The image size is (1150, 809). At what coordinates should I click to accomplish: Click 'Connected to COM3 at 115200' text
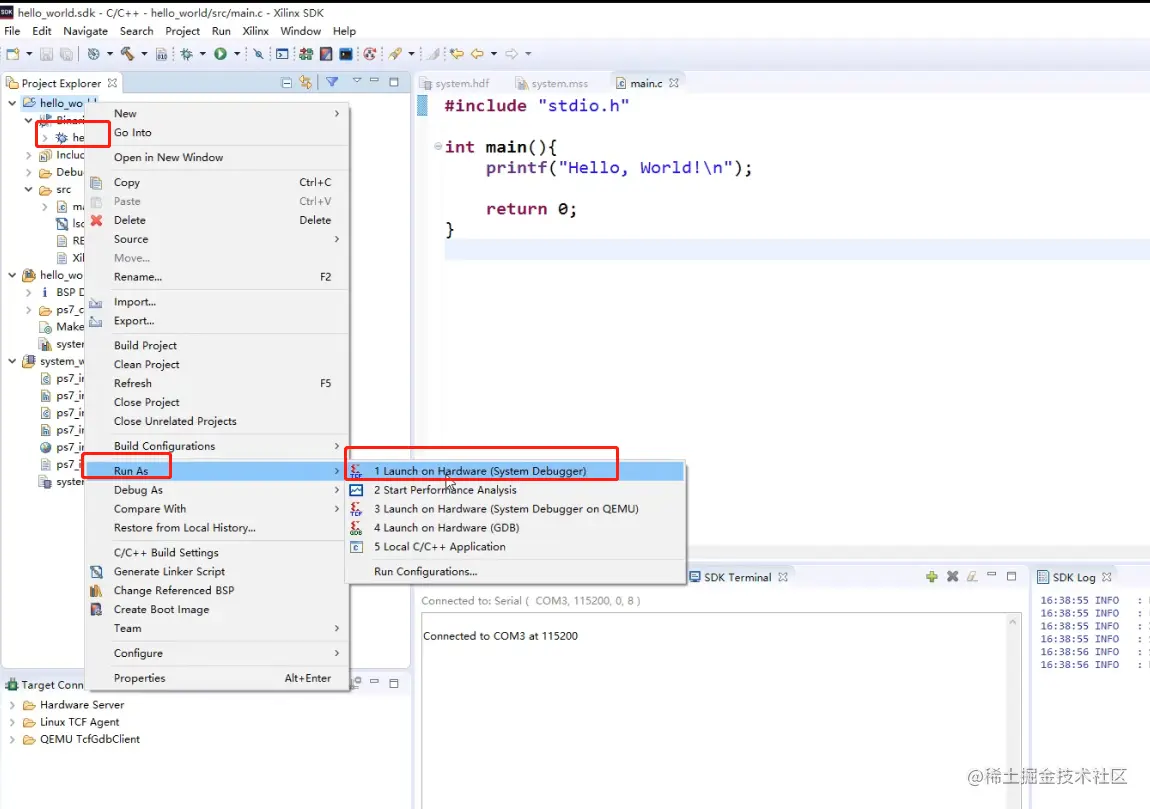pos(500,636)
